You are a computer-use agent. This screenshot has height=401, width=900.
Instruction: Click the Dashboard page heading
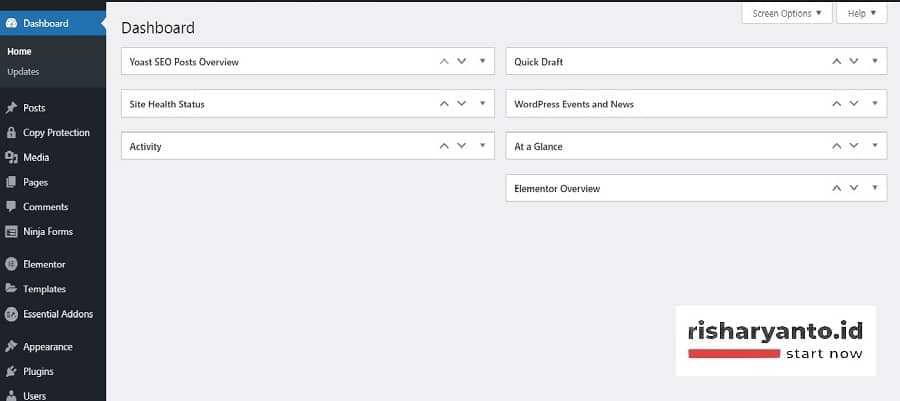(x=158, y=28)
